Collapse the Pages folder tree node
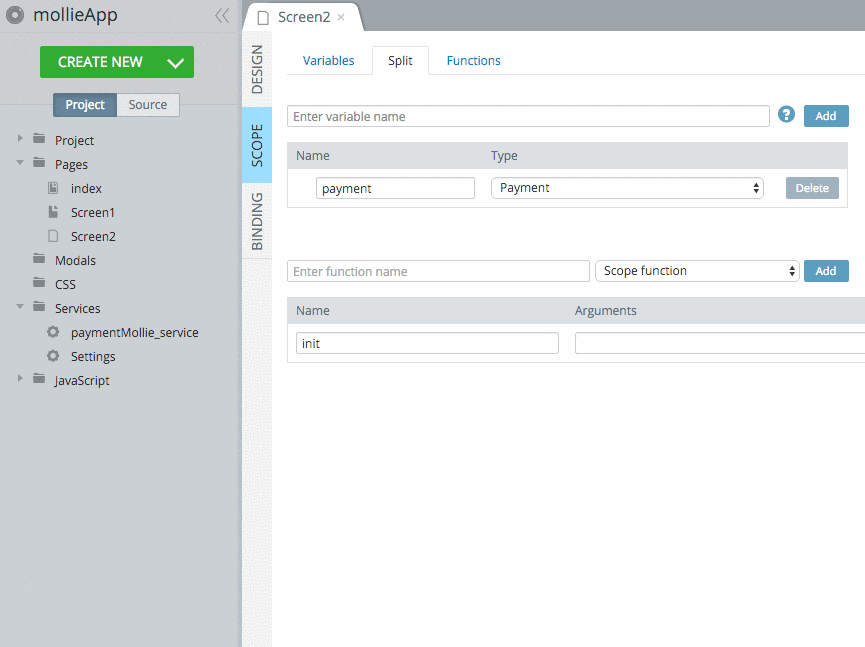Screen dimensions: 865x647 [20, 163]
